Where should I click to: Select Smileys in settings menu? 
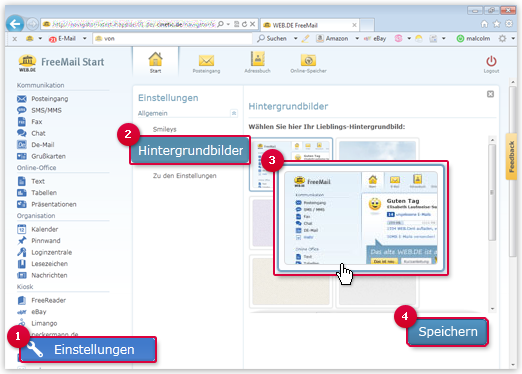(x=165, y=129)
